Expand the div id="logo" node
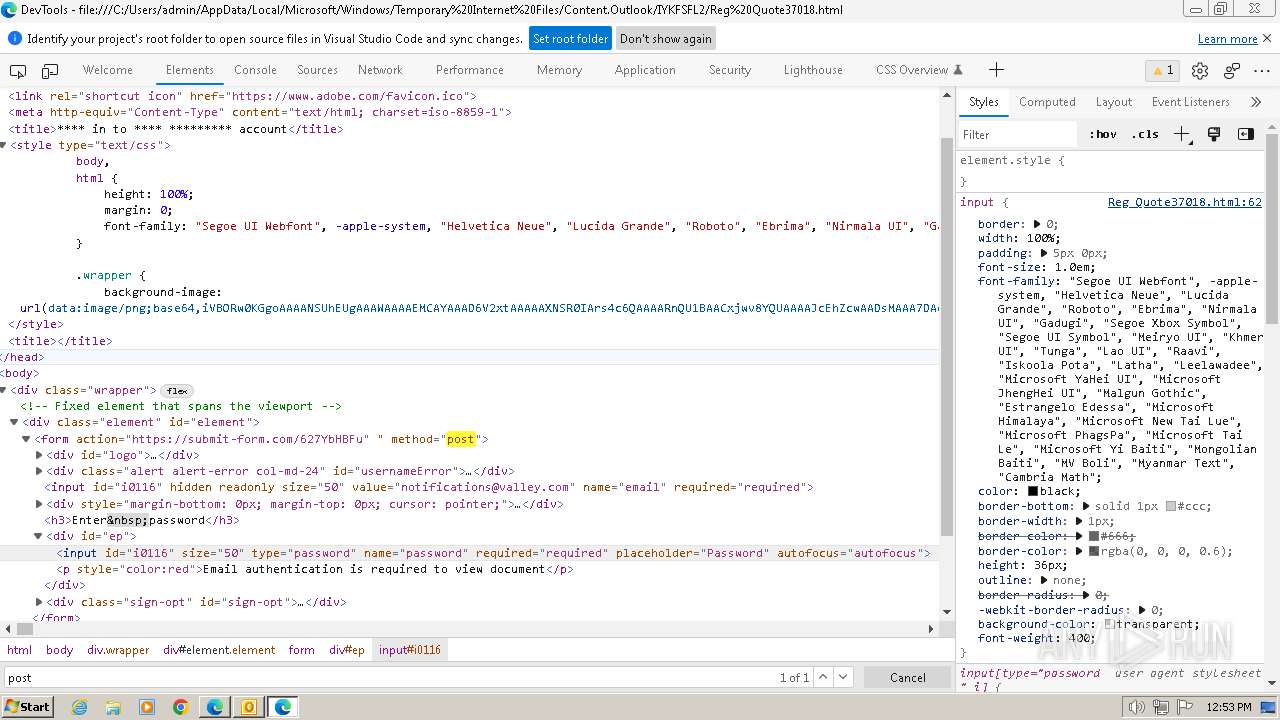Image resolution: width=1280 pixels, height=720 pixels. click(x=39, y=455)
